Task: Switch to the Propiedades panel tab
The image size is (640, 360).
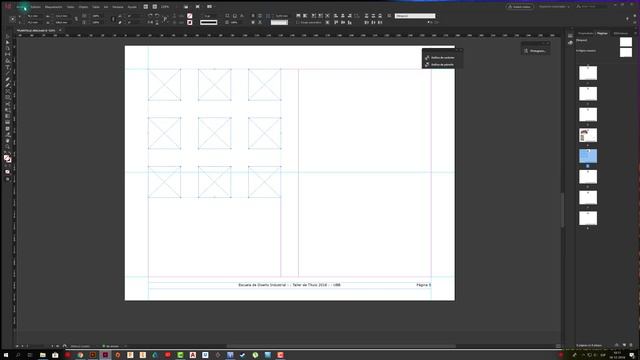Action: pos(585,33)
